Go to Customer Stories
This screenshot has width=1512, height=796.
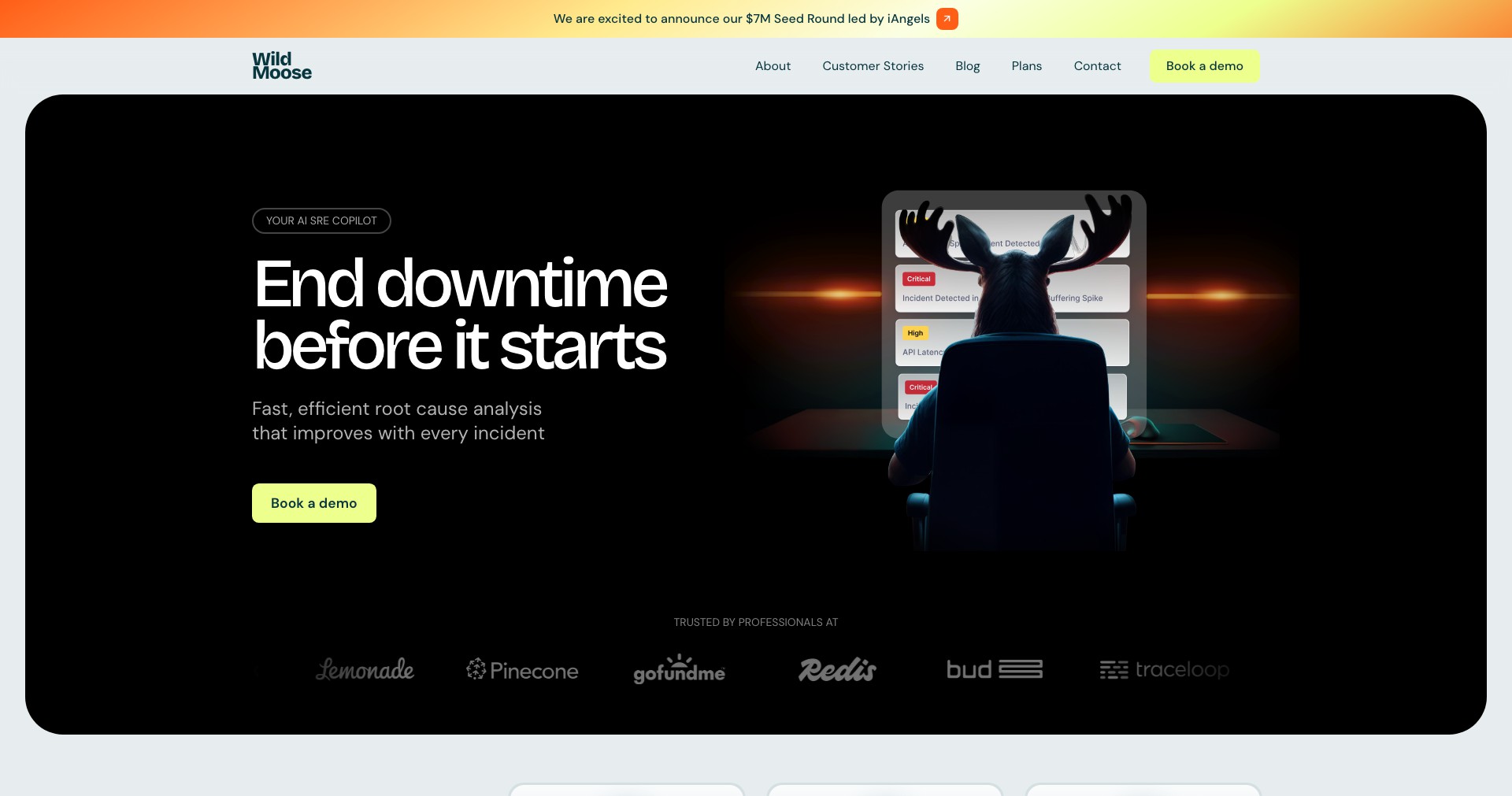coord(873,66)
